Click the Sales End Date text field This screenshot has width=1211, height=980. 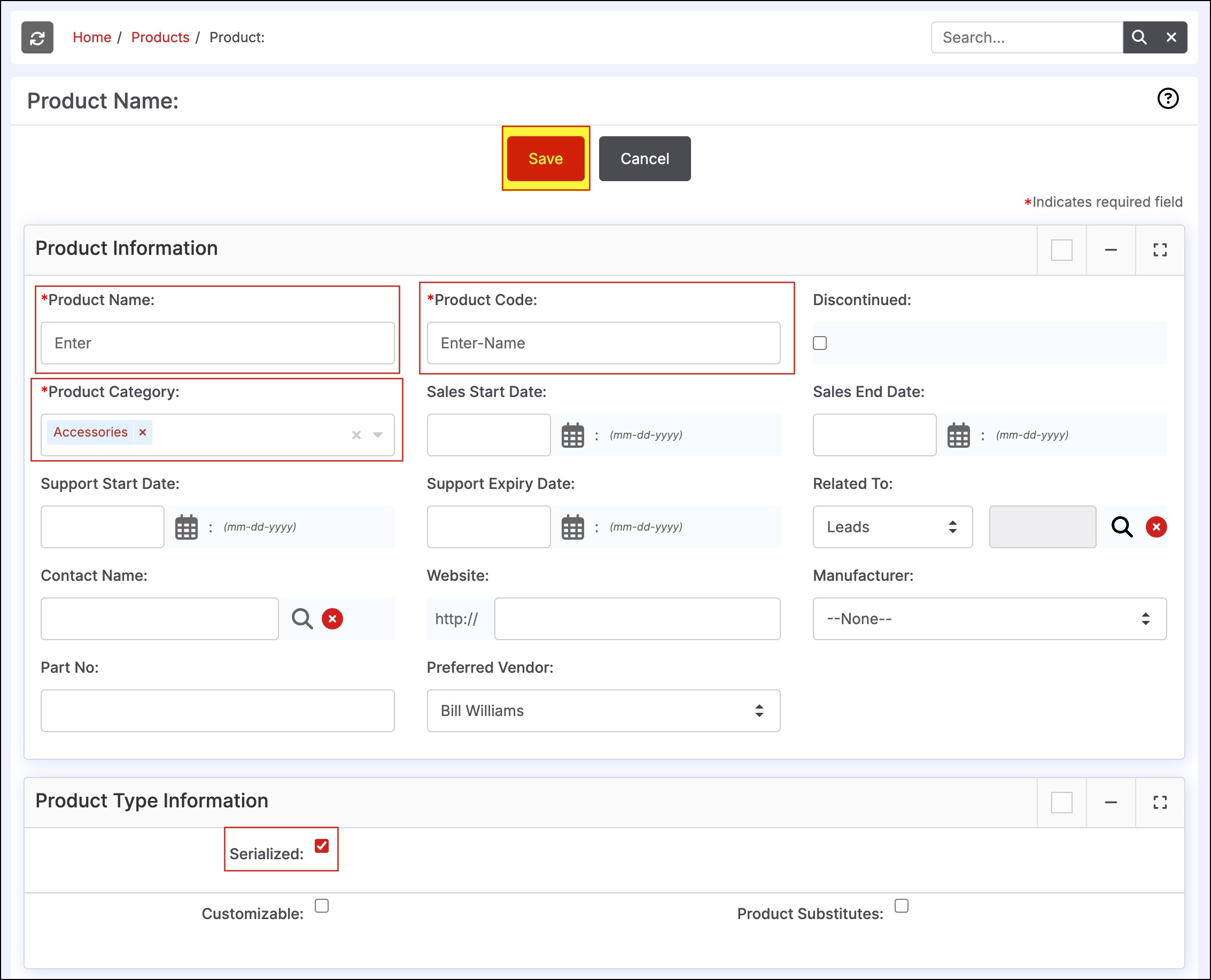tap(874, 435)
